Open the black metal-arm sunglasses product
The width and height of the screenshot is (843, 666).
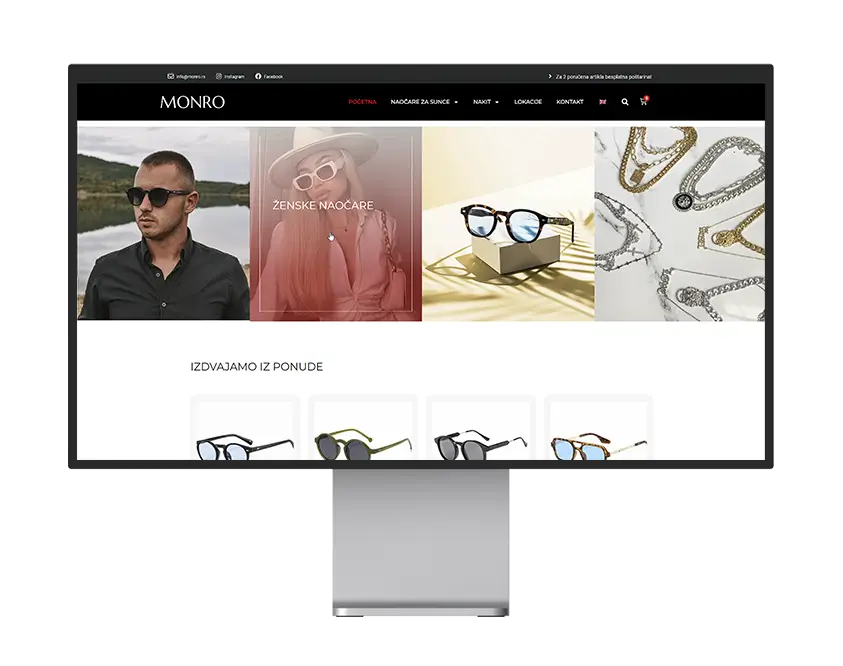481,427
